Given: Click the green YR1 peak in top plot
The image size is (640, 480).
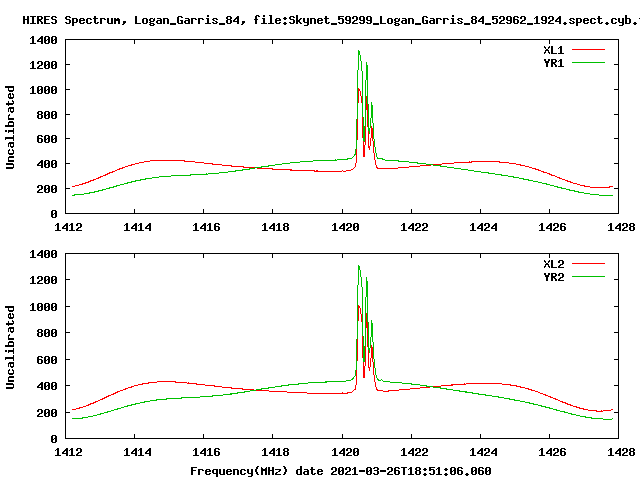Looking at the screenshot, I should point(359,51).
